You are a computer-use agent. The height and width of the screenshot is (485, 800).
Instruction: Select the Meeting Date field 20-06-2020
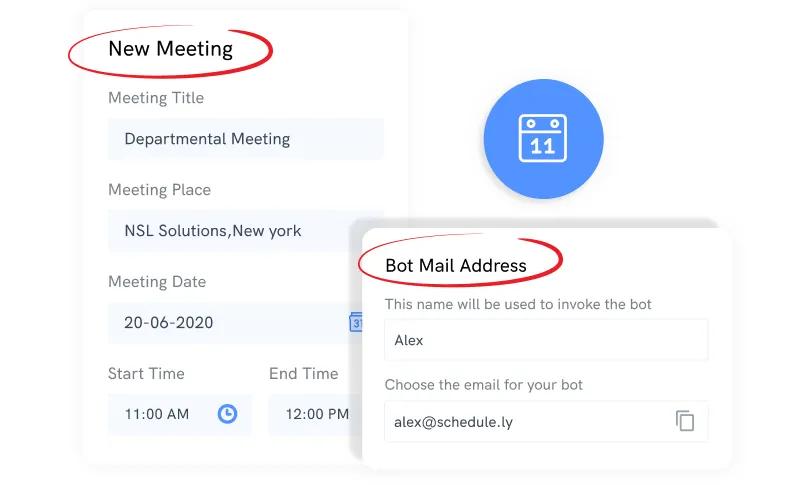tap(235, 322)
